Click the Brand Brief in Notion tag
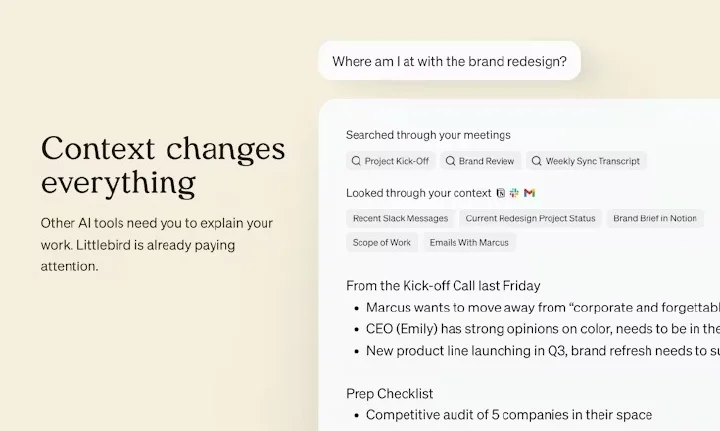 pos(655,218)
